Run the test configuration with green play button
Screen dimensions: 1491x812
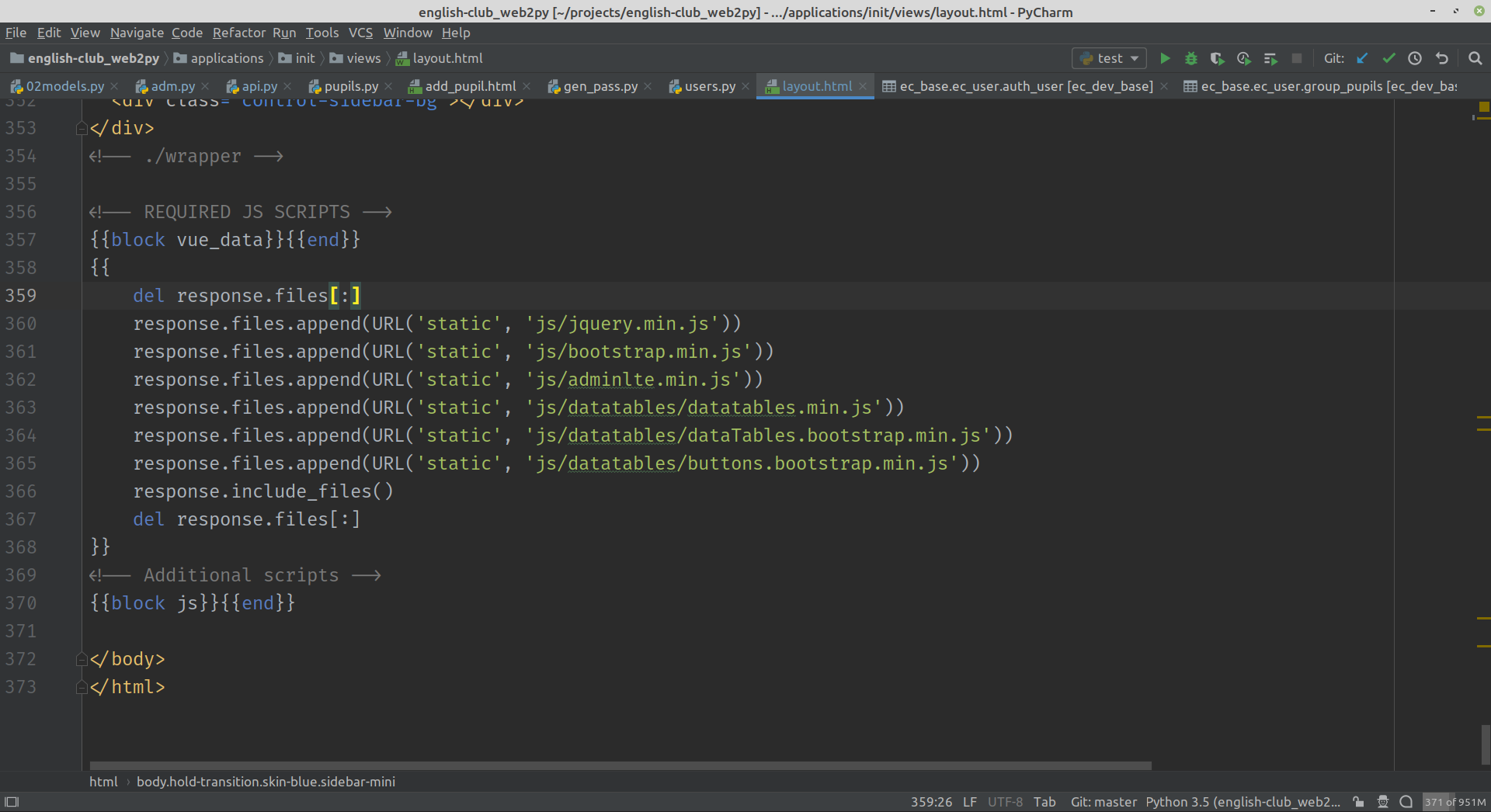[x=1165, y=58]
